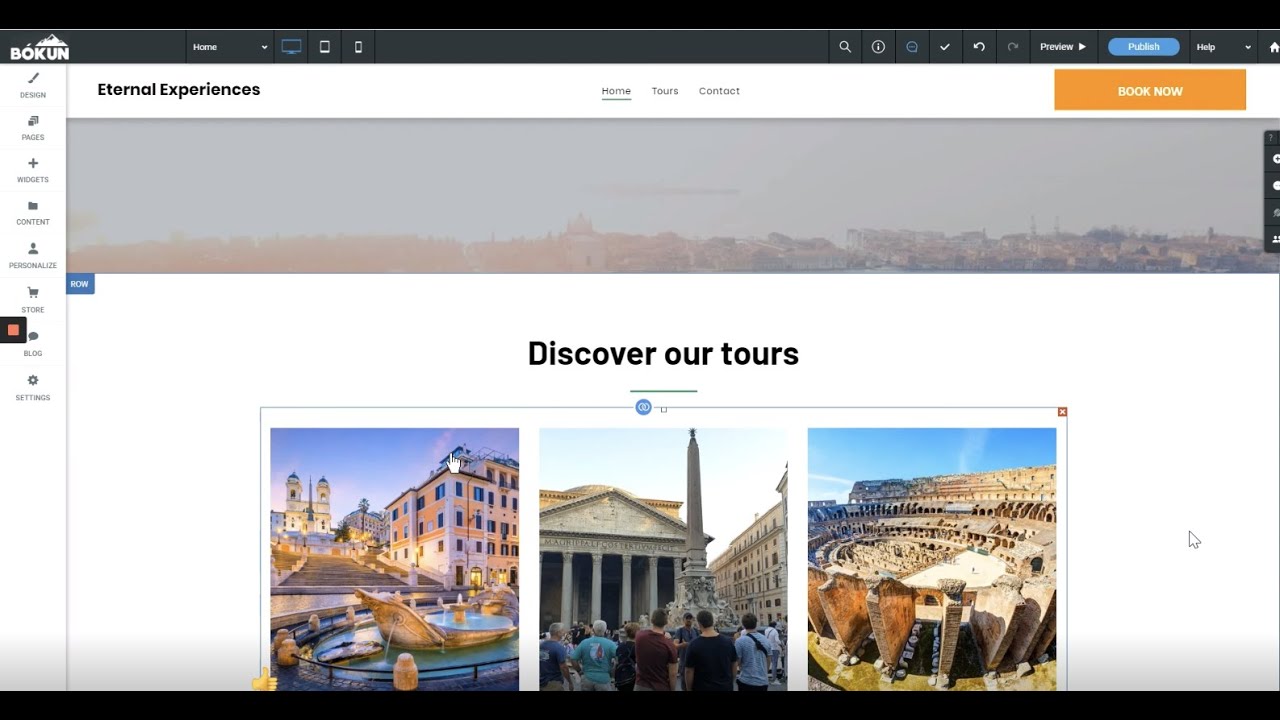Image resolution: width=1280 pixels, height=720 pixels.
Task: Redo the last change
Action: pyautogui.click(x=1013, y=47)
